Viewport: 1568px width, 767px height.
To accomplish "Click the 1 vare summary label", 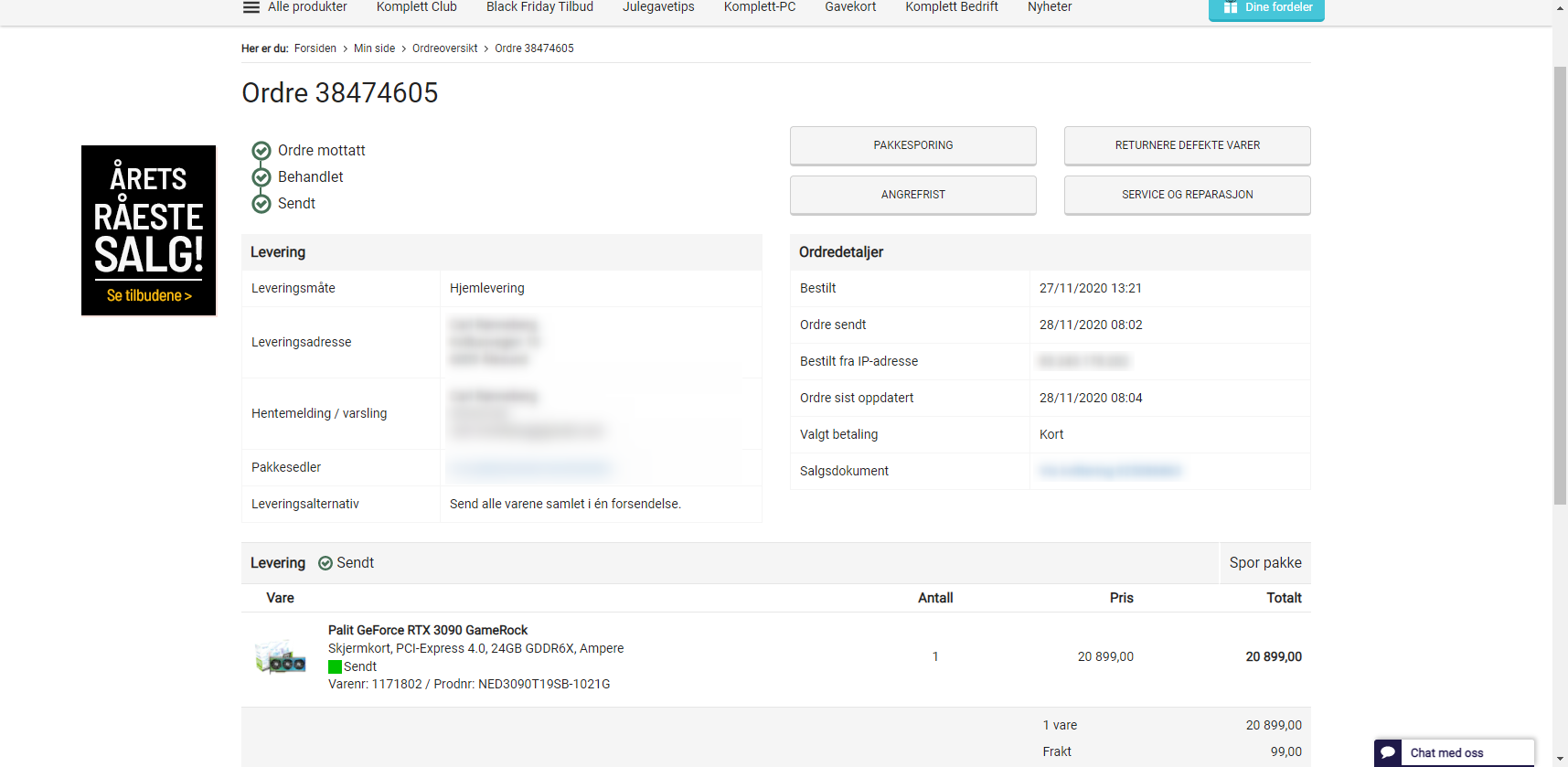I will point(1060,725).
